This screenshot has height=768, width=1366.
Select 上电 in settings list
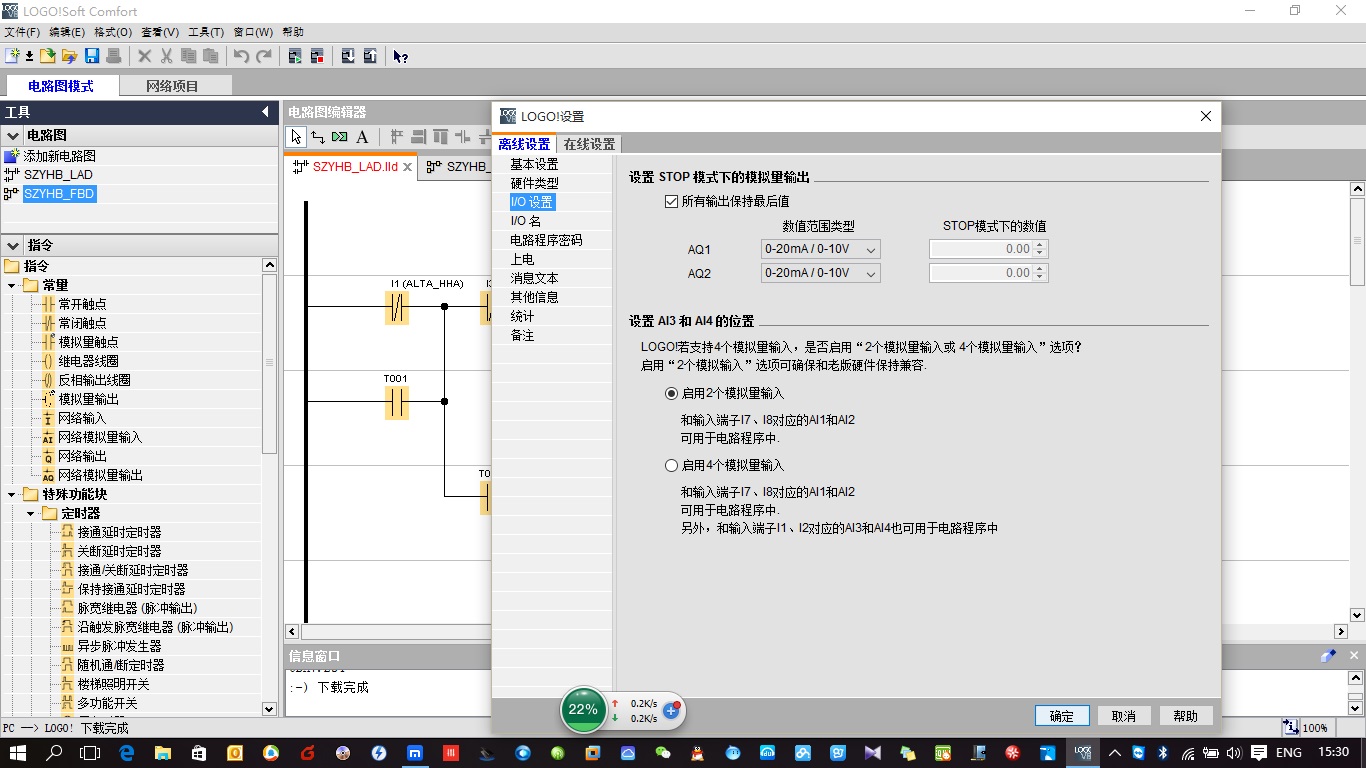tap(522, 259)
